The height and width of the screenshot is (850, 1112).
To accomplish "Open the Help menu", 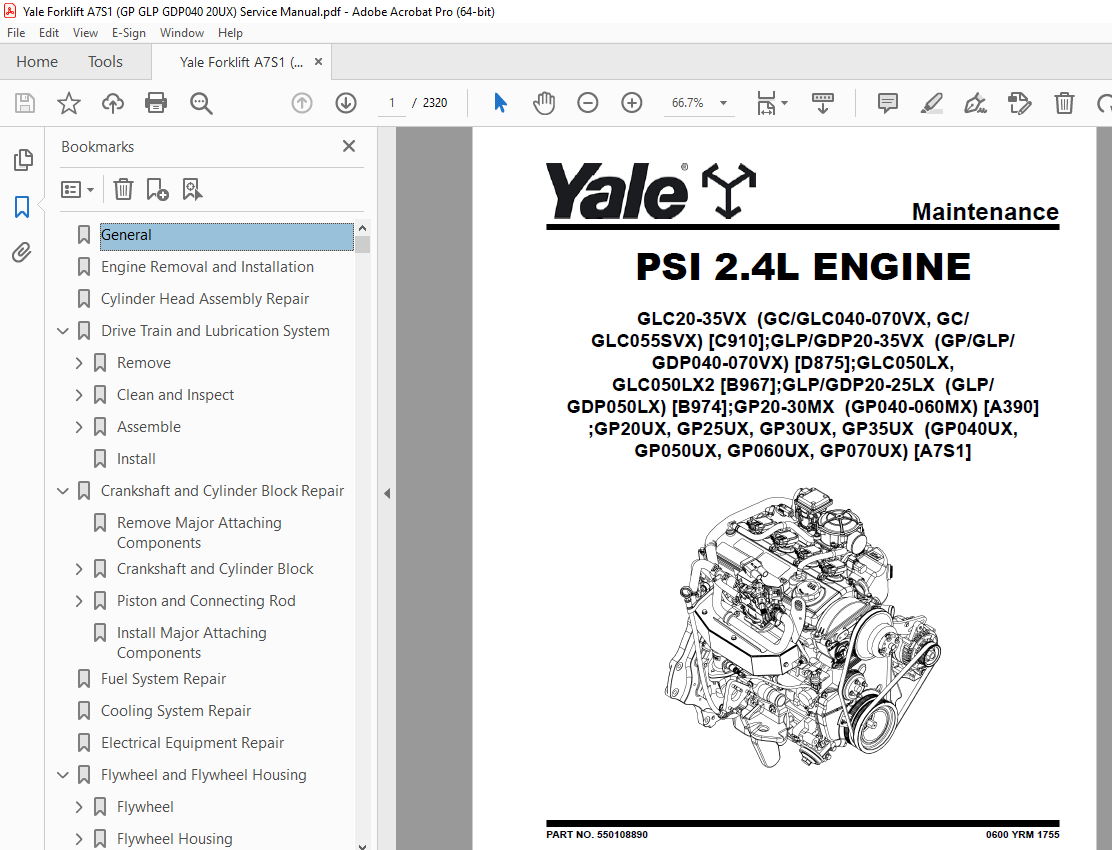I will tap(230, 33).
